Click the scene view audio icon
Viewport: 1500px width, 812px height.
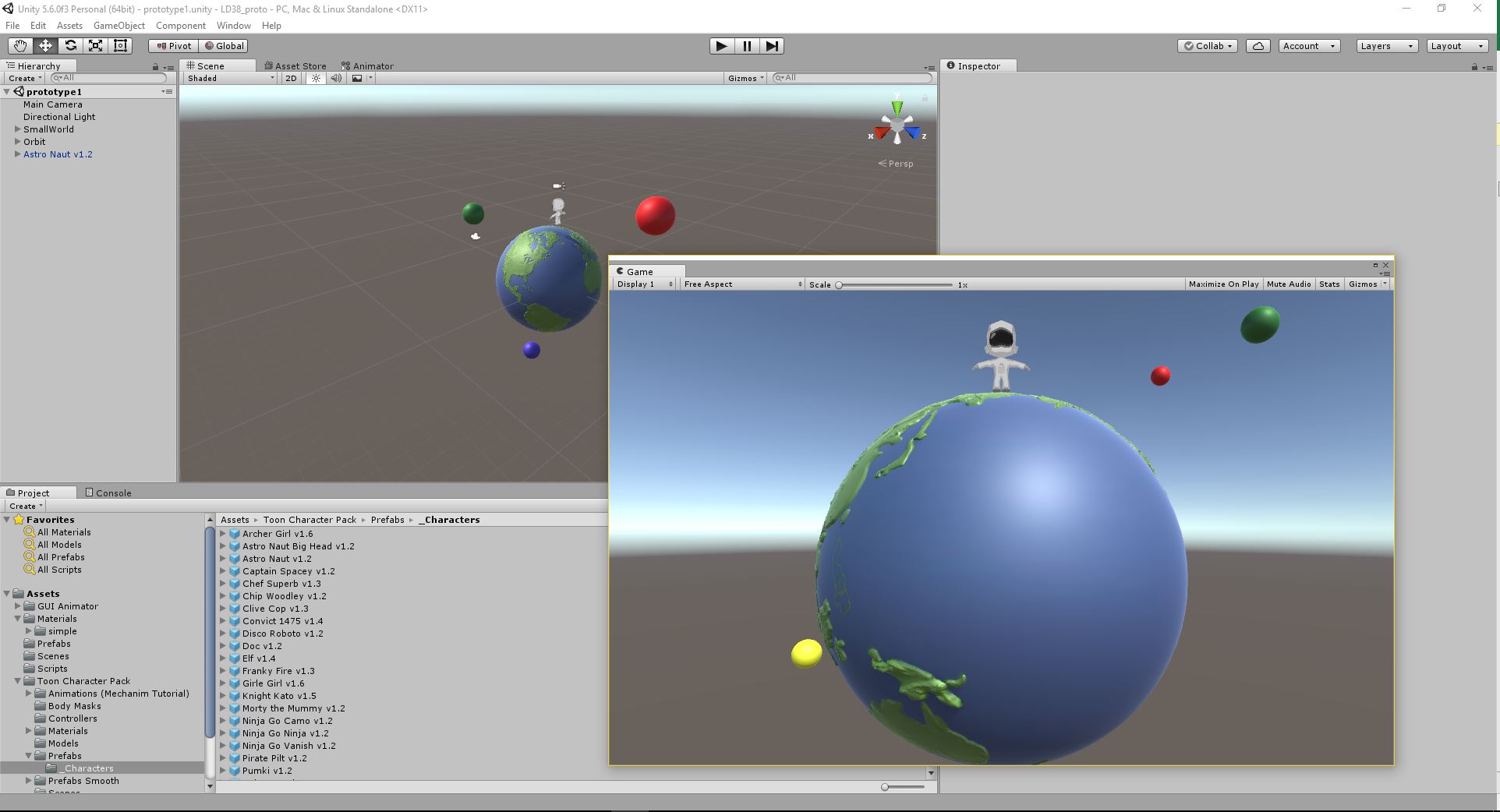335,78
